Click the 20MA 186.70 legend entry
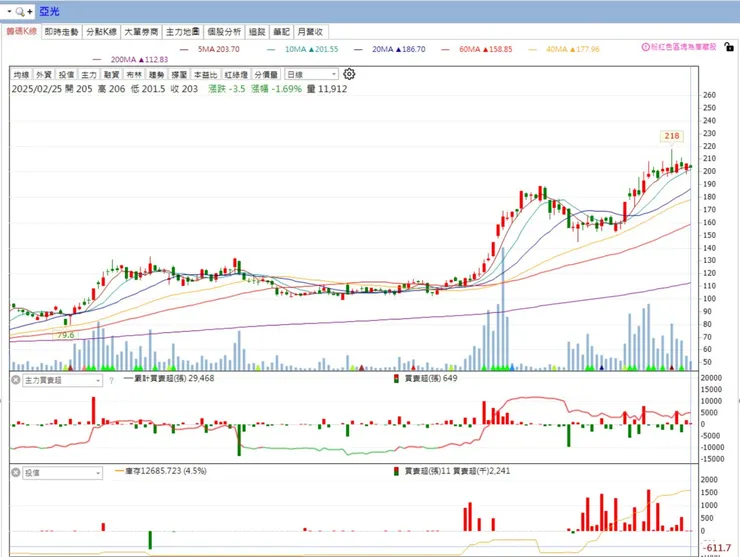 click(399, 49)
